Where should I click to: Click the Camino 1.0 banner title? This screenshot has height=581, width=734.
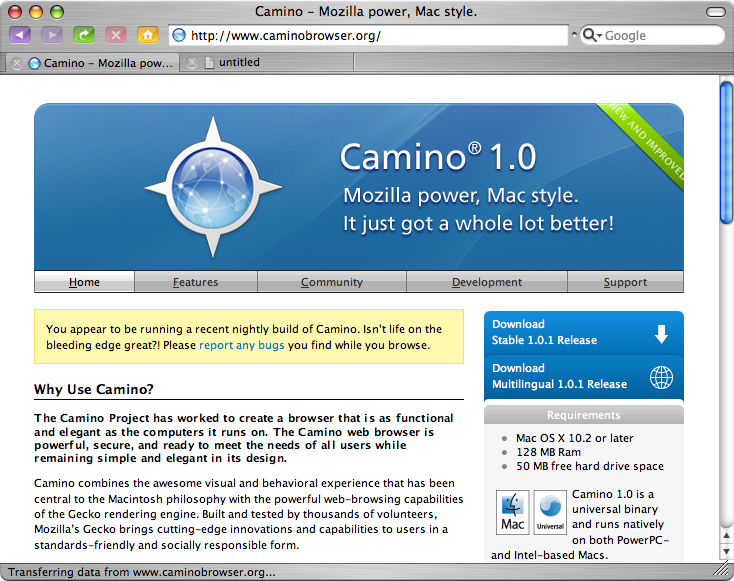(x=438, y=156)
